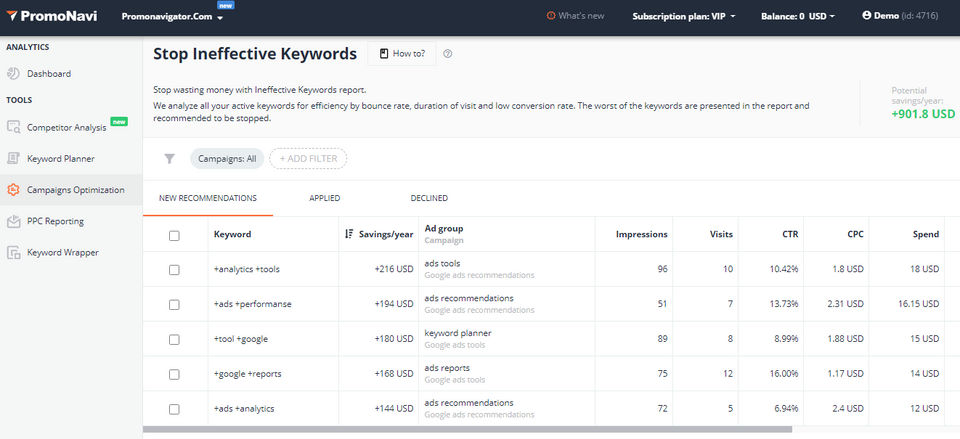
Task: Check the '+analytics +tools' keyword row
Action: tap(174, 270)
